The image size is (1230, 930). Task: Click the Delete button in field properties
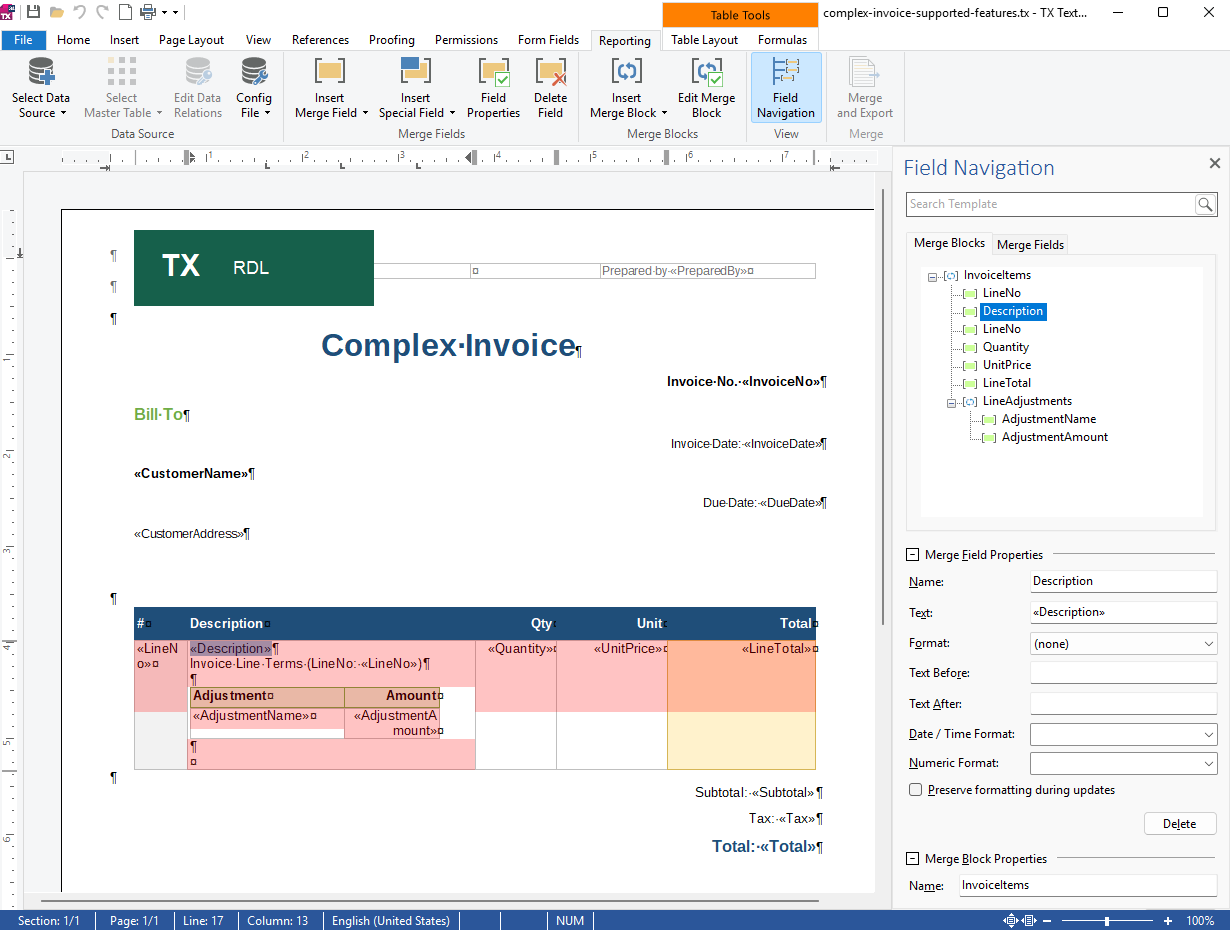1180,824
